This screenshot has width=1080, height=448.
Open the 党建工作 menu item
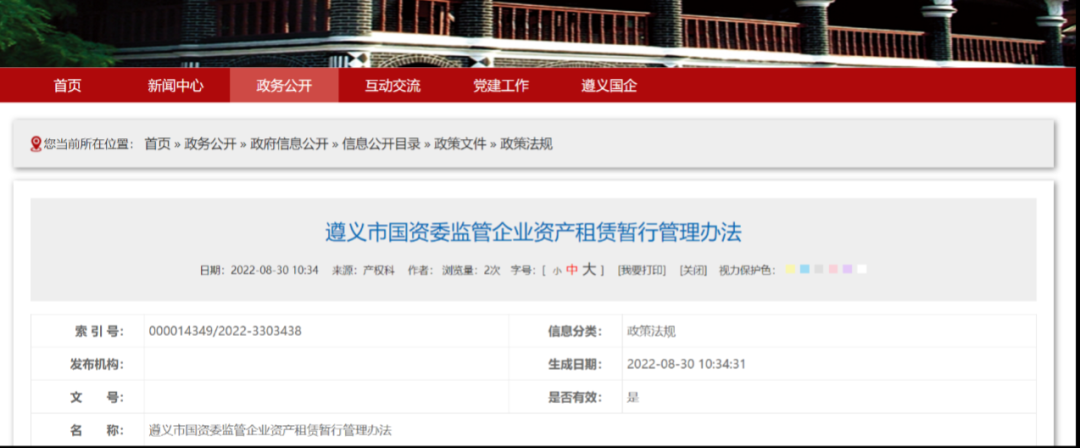[501, 86]
